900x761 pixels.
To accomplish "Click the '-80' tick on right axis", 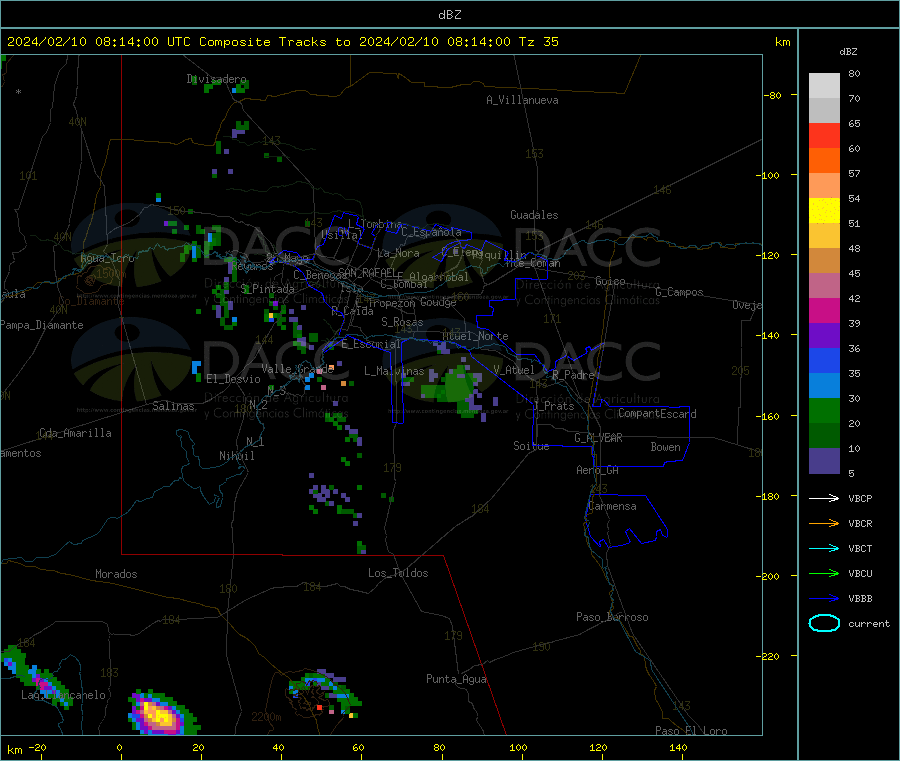I will coord(773,95).
